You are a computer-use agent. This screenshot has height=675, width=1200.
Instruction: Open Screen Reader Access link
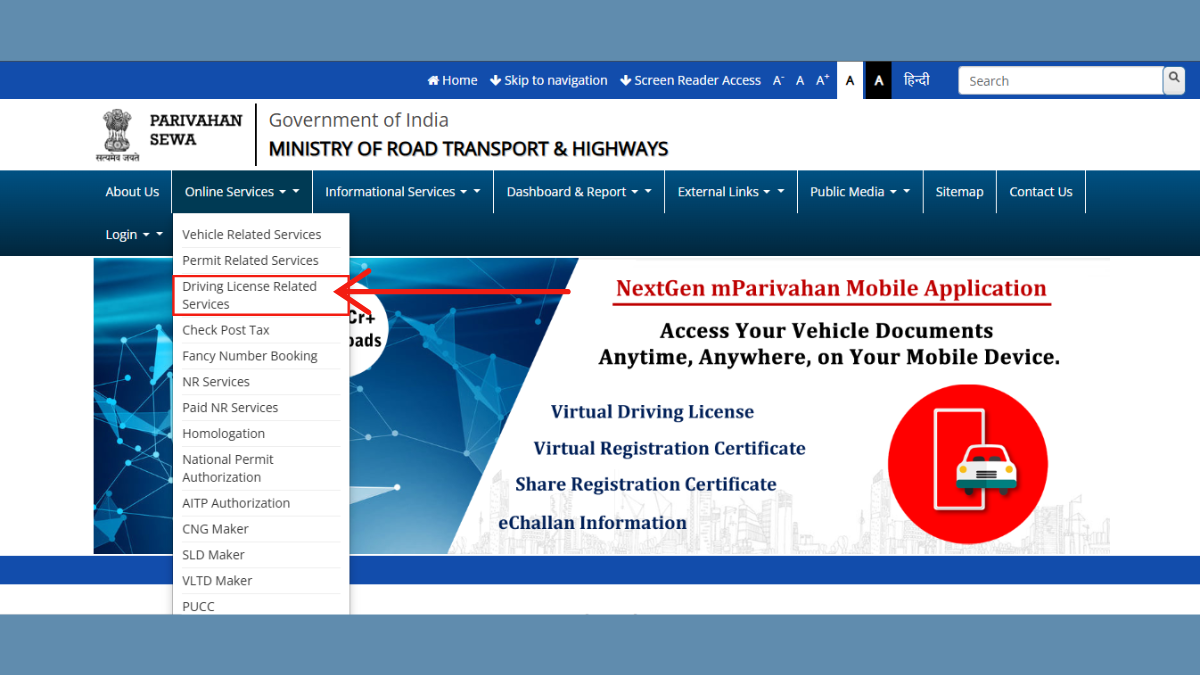click(690, 80)
